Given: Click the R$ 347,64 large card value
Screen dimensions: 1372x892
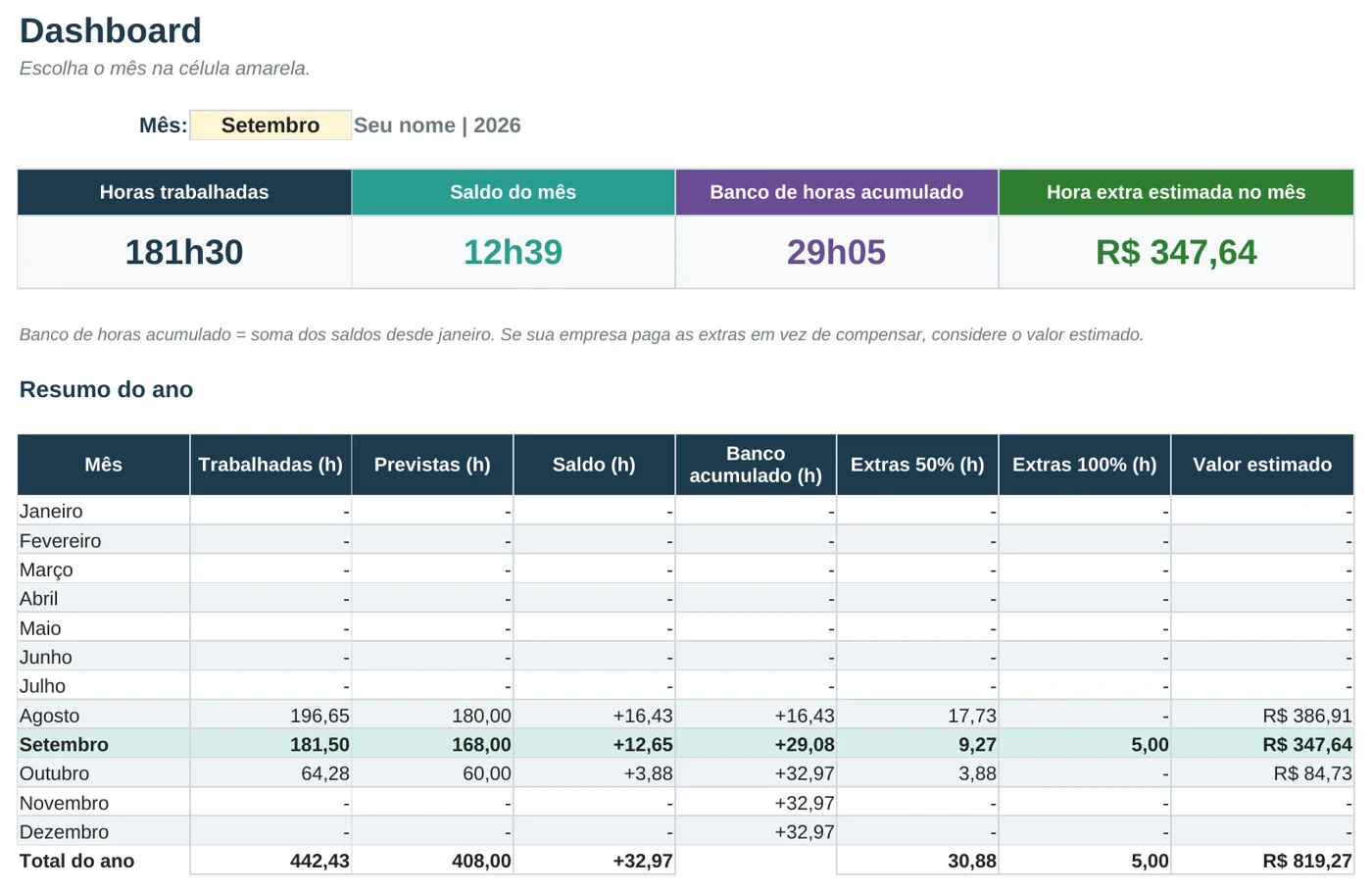Looking at the screenshot, I should [1176, 253].
